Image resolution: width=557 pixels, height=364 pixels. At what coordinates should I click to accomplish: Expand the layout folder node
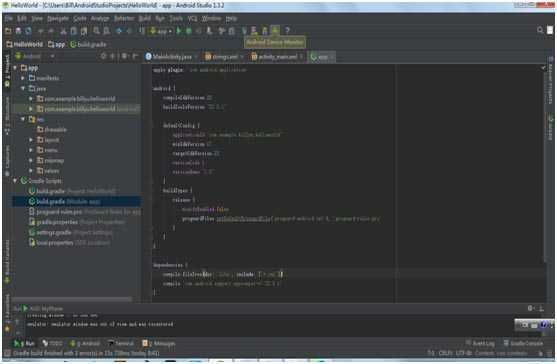pyautogui.click(x=31, y=140)
